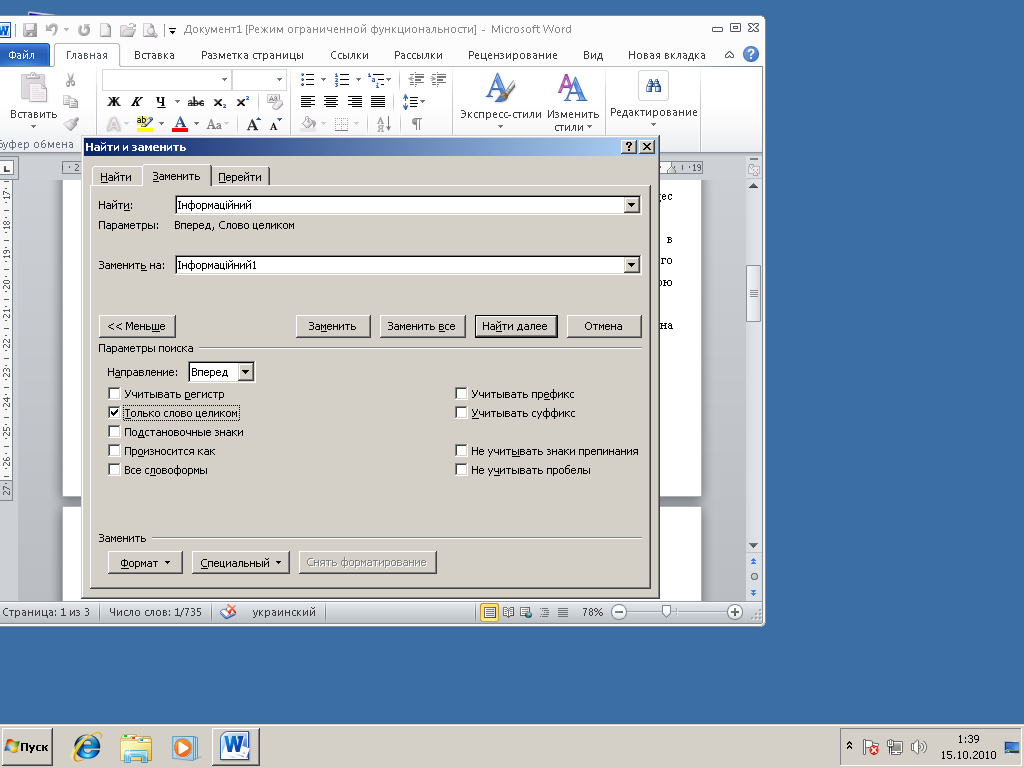The image size is (1024, 768).
Task: Uncheck Только слово целиком checkbox
Action: coord(114,413)
